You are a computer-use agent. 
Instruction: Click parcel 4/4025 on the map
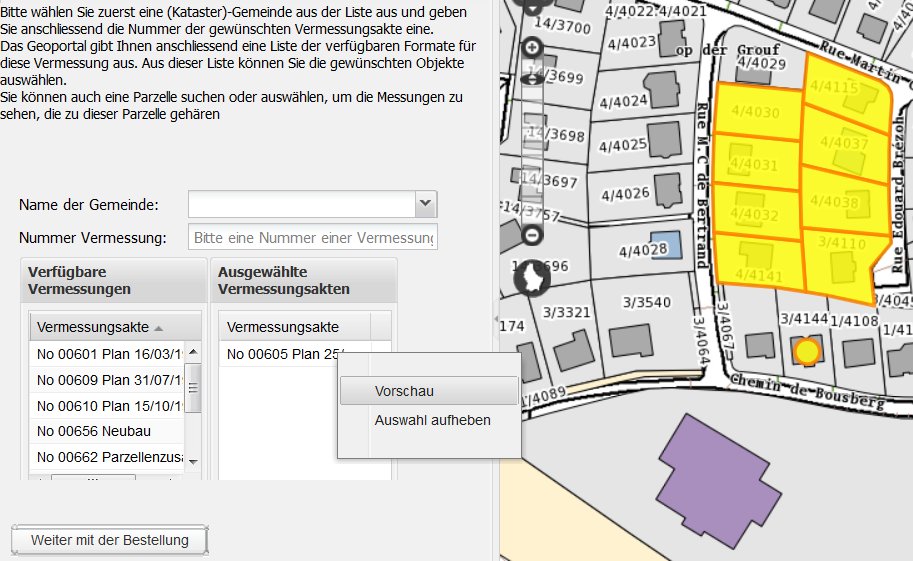pos(622,145)
